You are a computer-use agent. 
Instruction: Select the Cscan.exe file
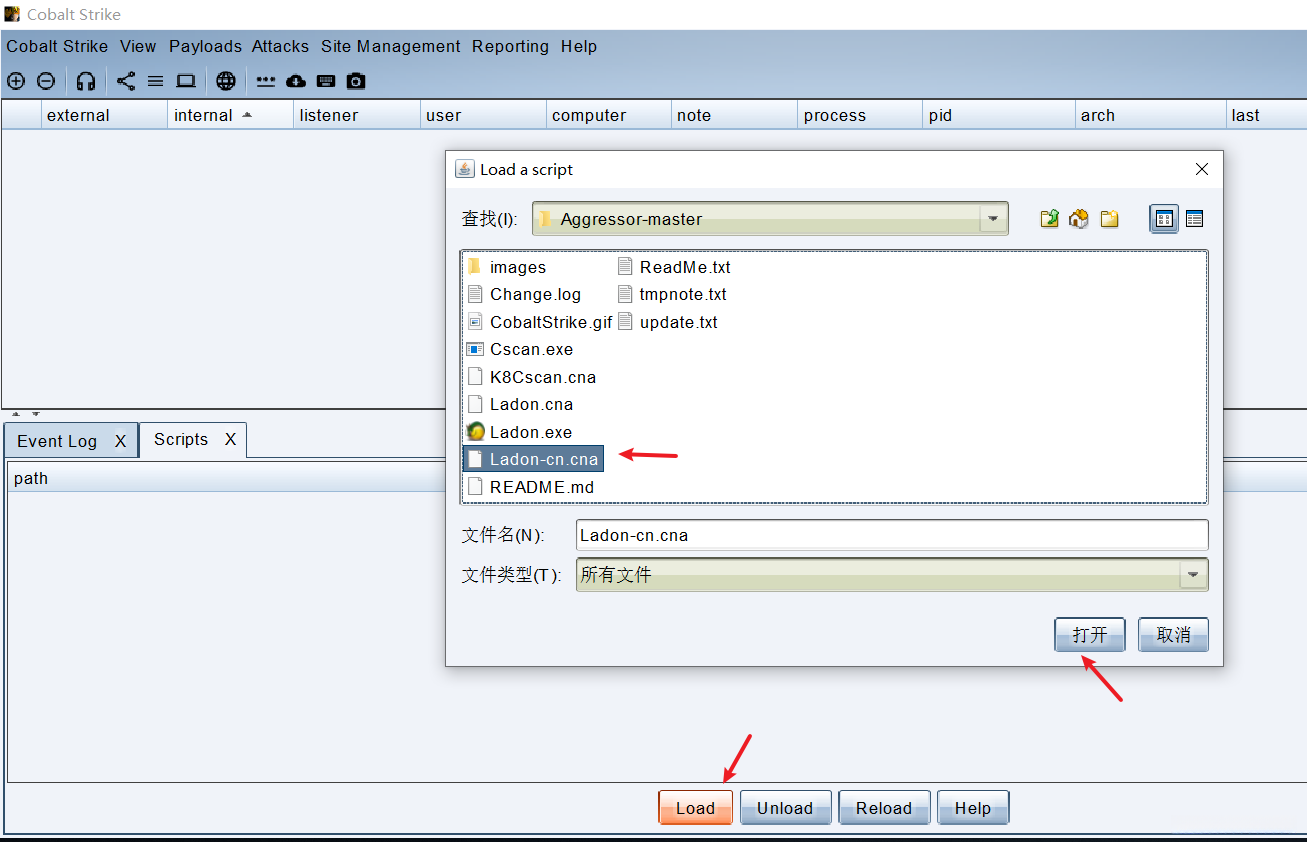click(520, 349)
